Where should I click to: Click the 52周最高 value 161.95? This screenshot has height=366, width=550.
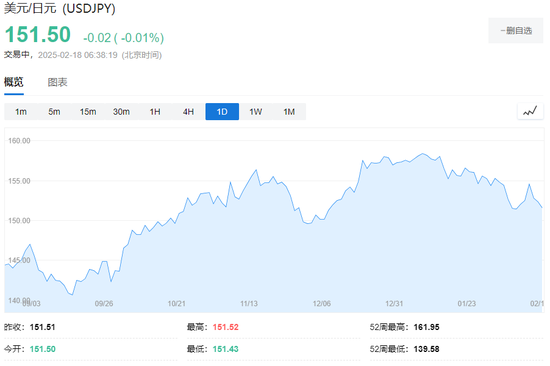point(427,327)
